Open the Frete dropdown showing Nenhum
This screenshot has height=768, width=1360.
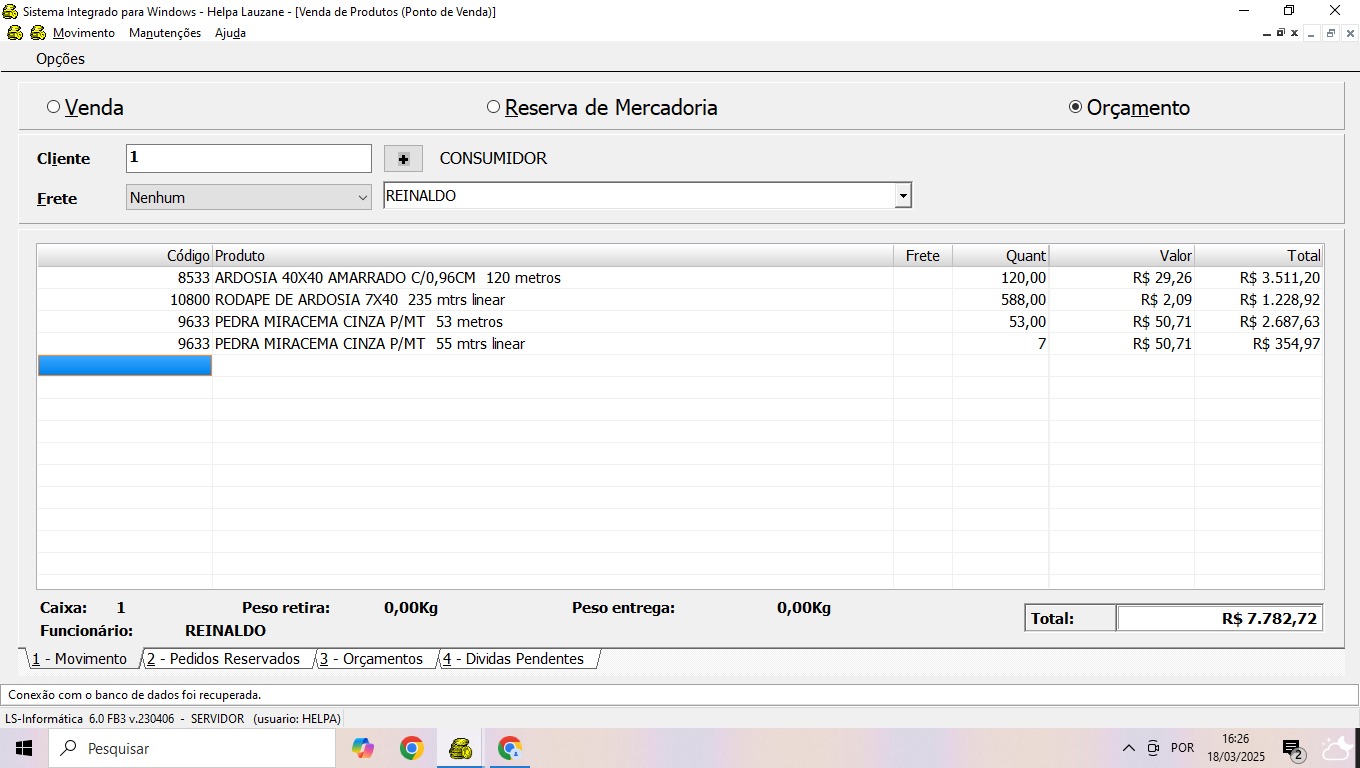tap(249, 198)
